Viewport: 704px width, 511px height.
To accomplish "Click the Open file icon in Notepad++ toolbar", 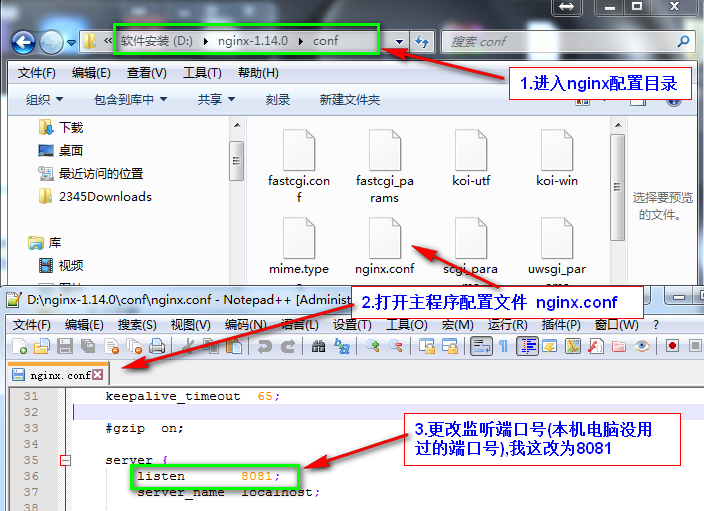I will pyautogui.click(x=42, y=346).
